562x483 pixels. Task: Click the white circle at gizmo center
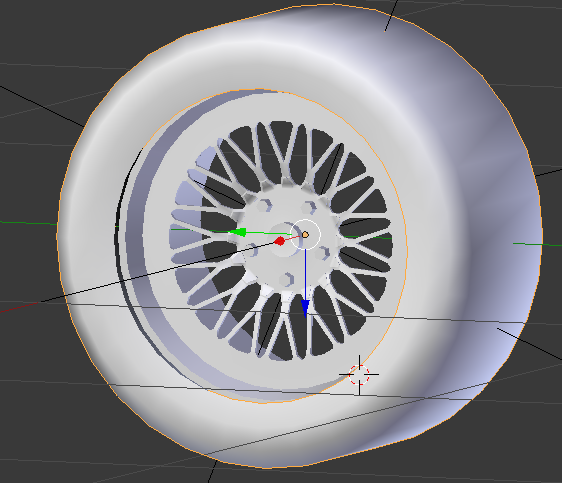coord(305,234)
